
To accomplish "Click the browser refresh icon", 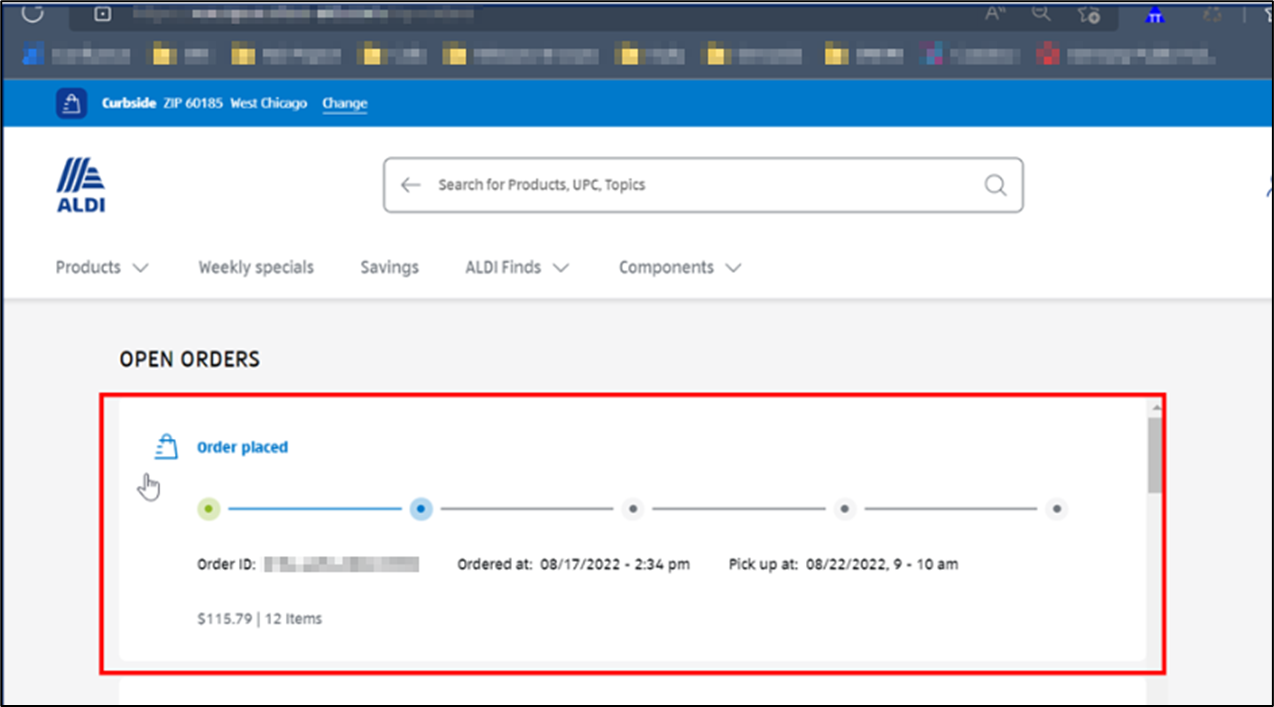I will [33, 13].
